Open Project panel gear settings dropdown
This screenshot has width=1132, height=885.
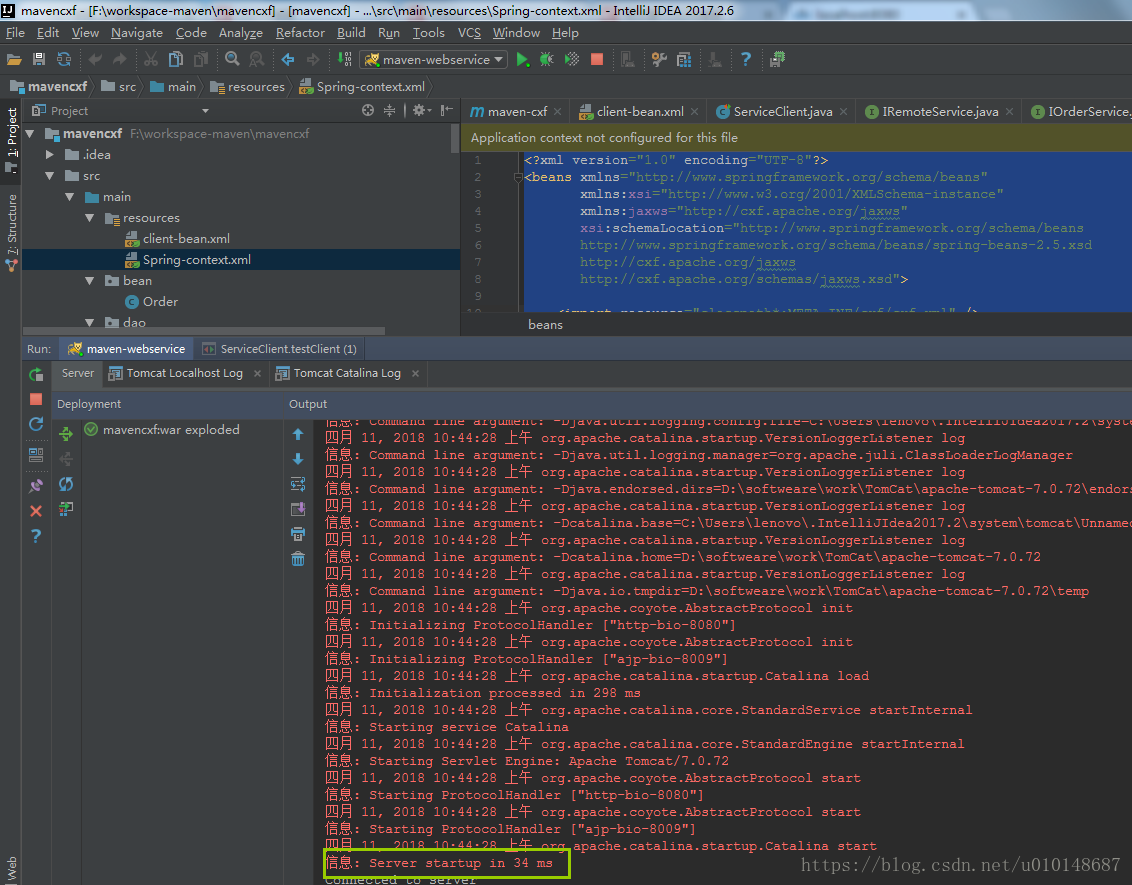click(421, 110)
